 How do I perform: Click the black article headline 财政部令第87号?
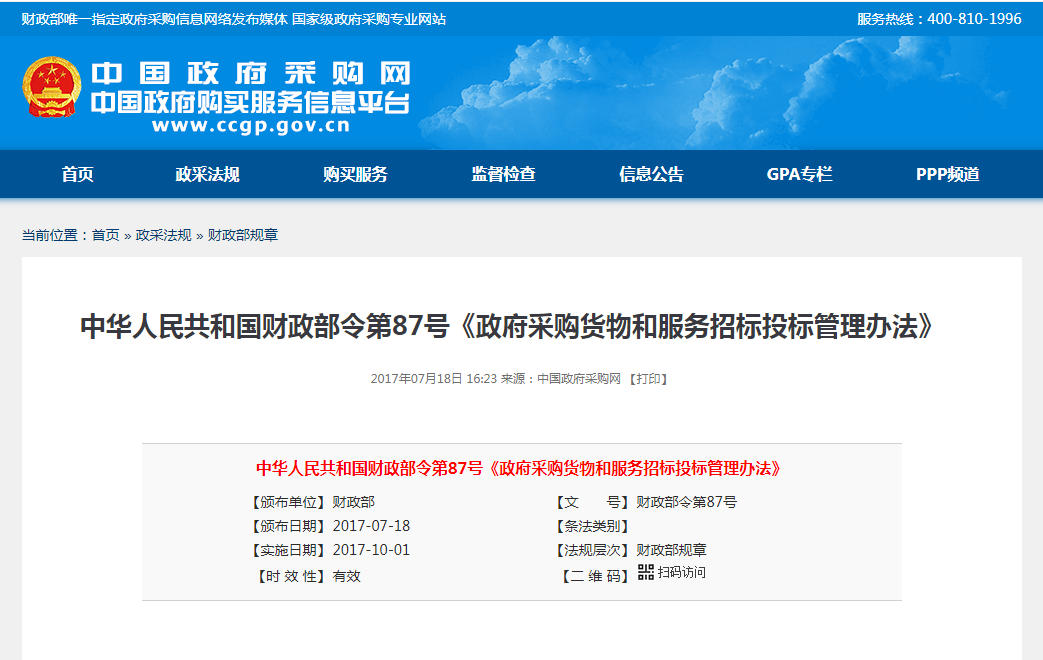[507, 327]
